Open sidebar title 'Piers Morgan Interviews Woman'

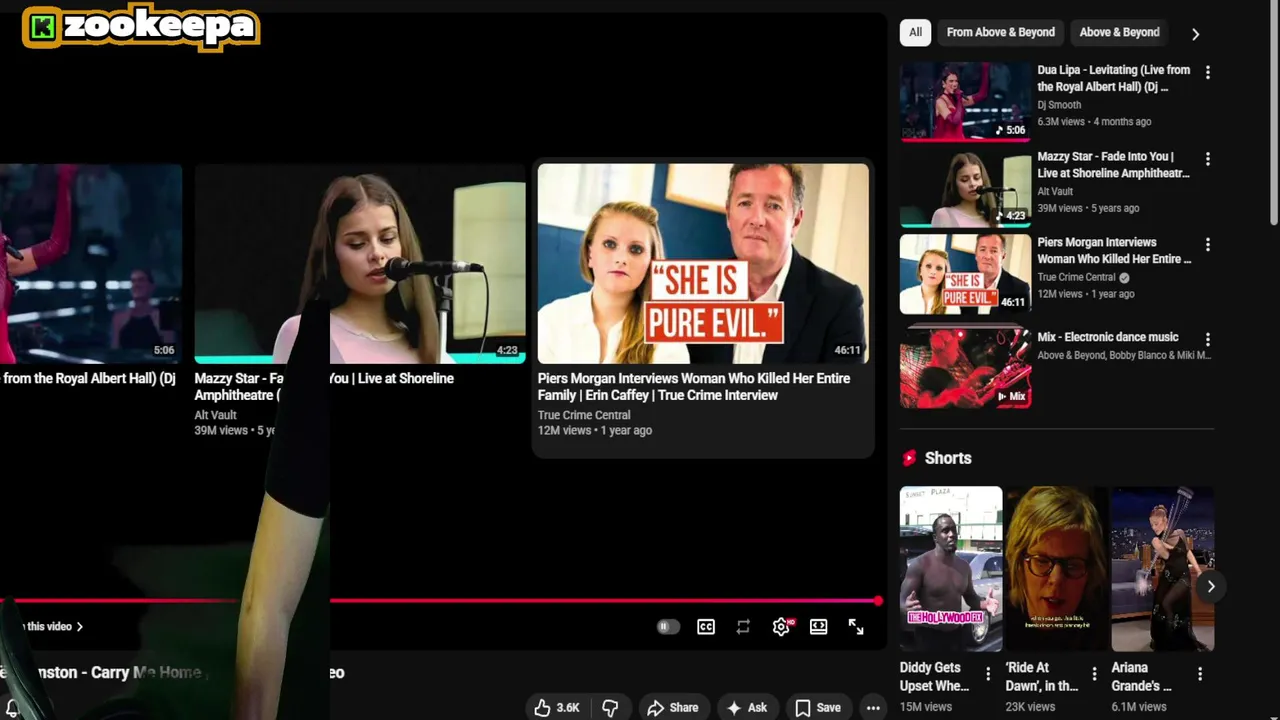click(x=1114, y=250)
